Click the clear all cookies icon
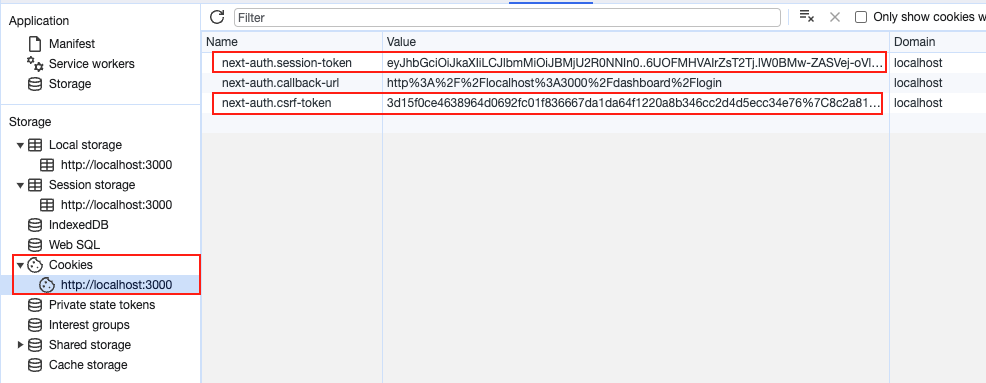Viewport: 986px width, 383px height. click(807, 17)
